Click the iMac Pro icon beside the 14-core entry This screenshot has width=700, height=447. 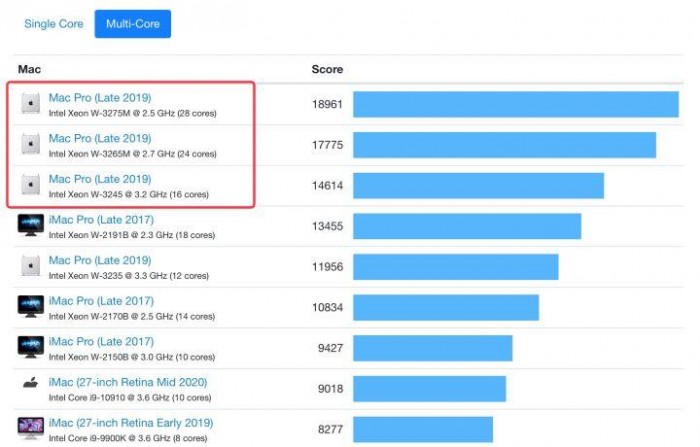(31, 306)
